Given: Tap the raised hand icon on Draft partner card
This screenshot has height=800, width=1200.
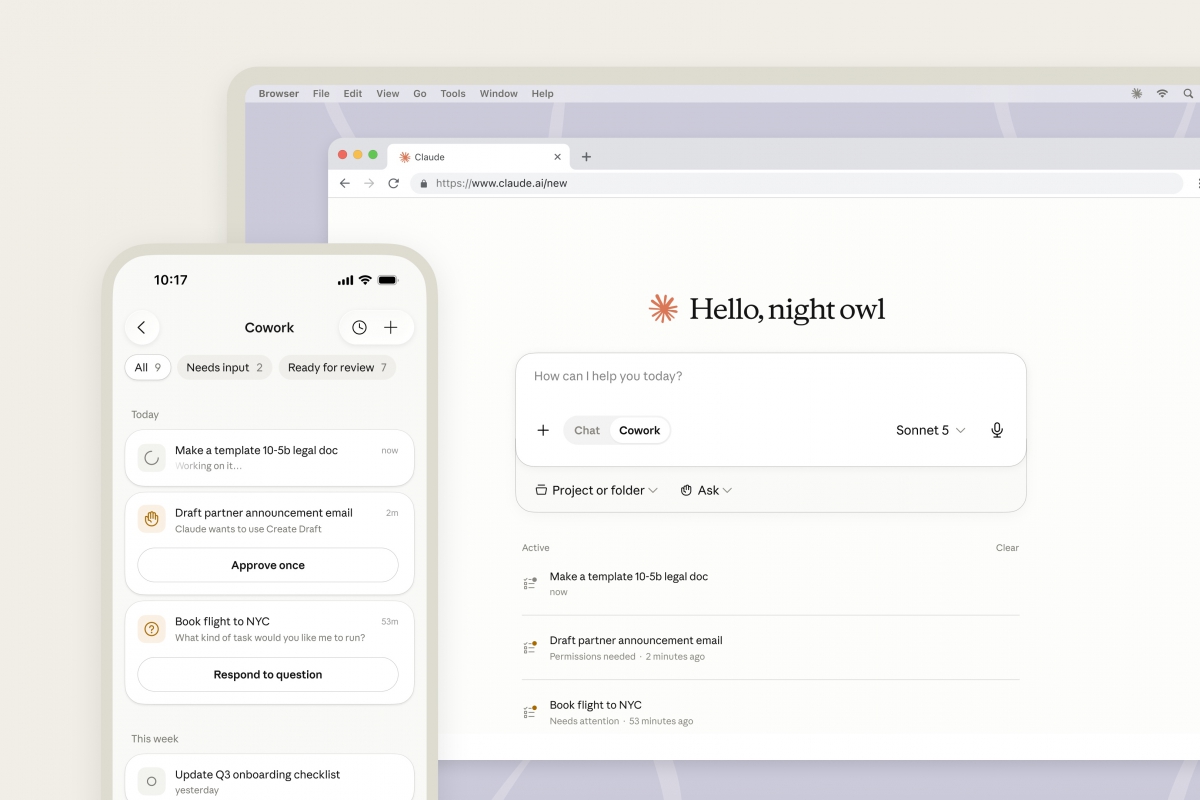Looking at the screenshot, I should click(x=151, y=519).
